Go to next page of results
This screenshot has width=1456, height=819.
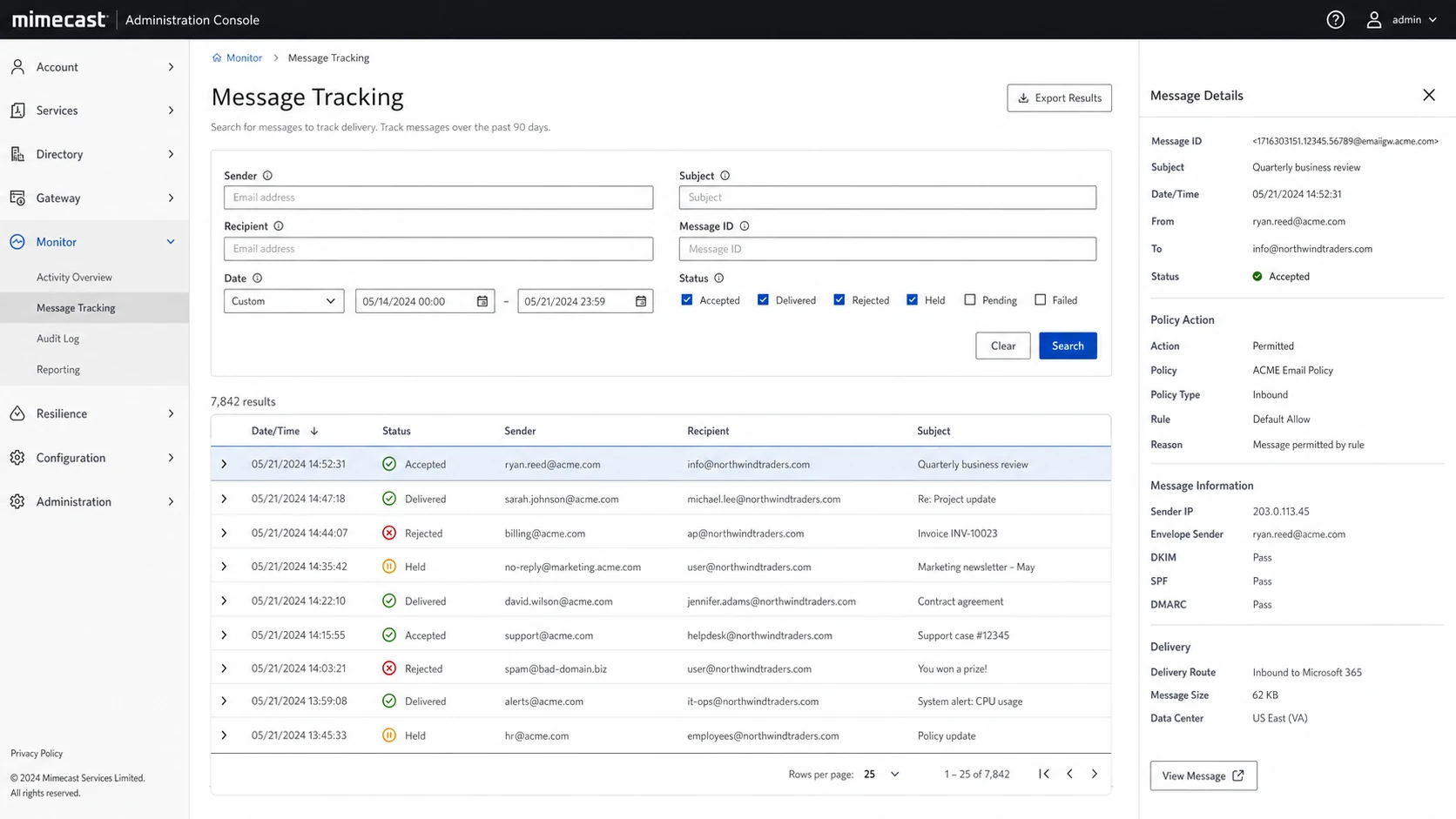(1095, 774)
